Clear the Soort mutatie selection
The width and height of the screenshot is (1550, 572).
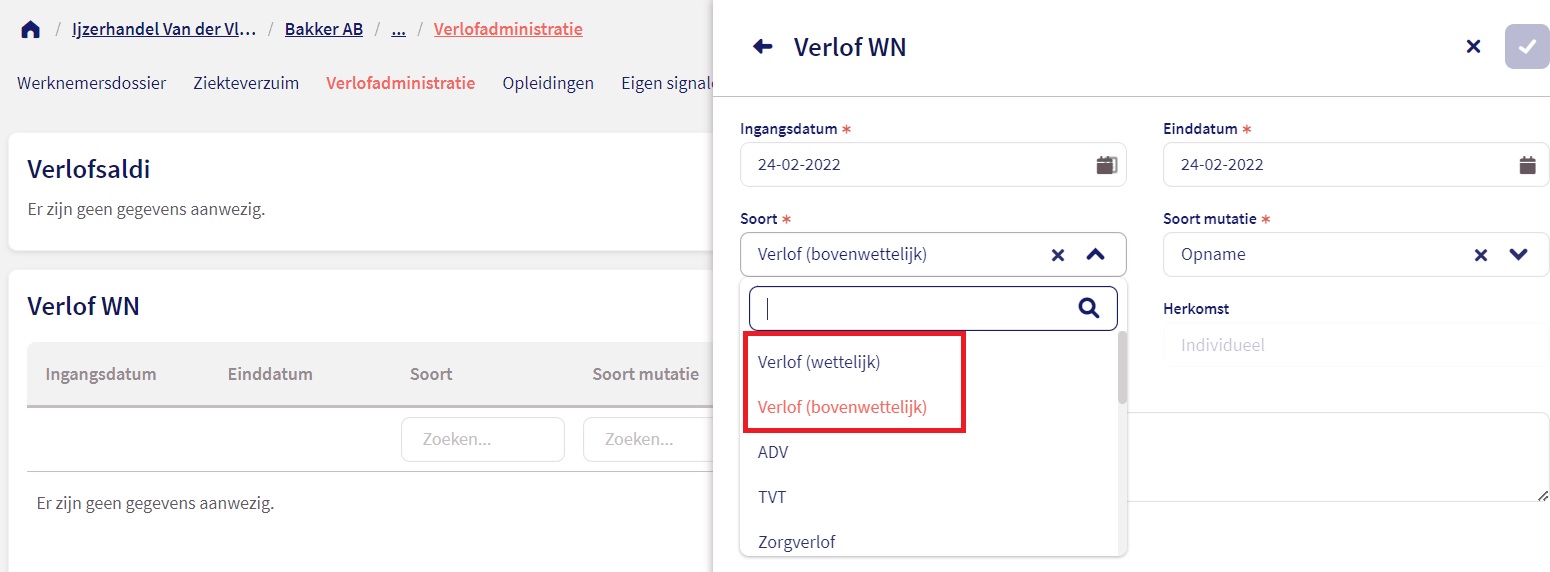1481,255
